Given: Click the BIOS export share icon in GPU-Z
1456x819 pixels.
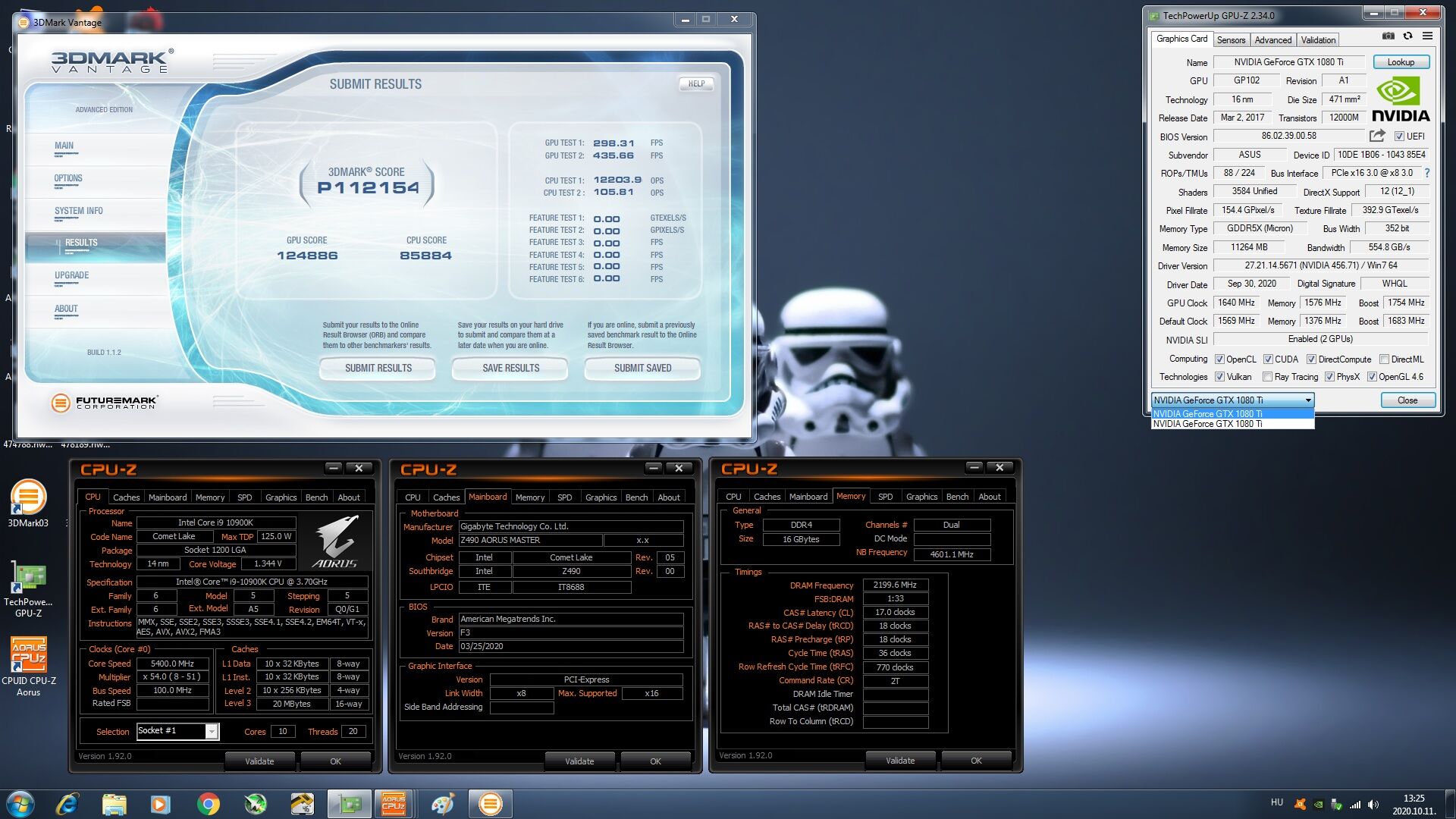Looking at the screenshot, I should 1377,136.
